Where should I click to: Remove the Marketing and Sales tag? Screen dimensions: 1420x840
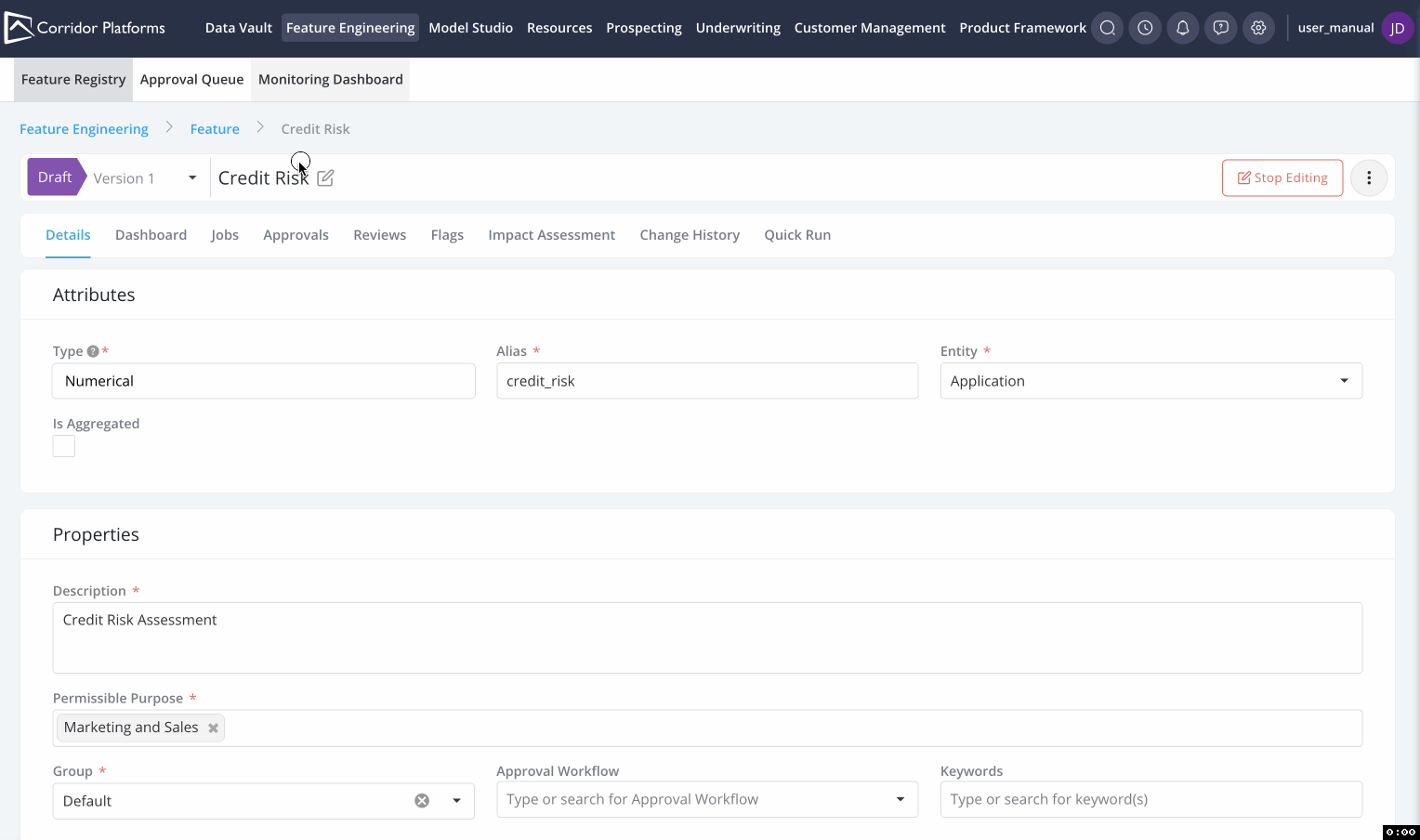pos(214,728)
